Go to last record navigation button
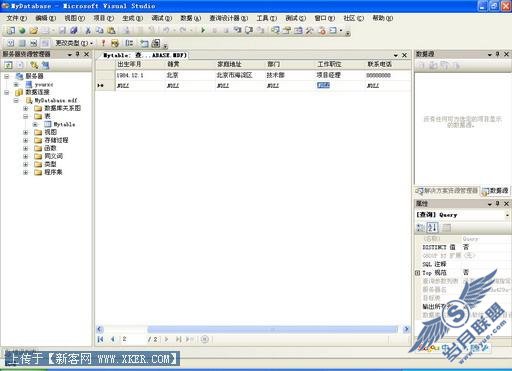512x371 pixels. pyautogui.click(x=179, y=339)
